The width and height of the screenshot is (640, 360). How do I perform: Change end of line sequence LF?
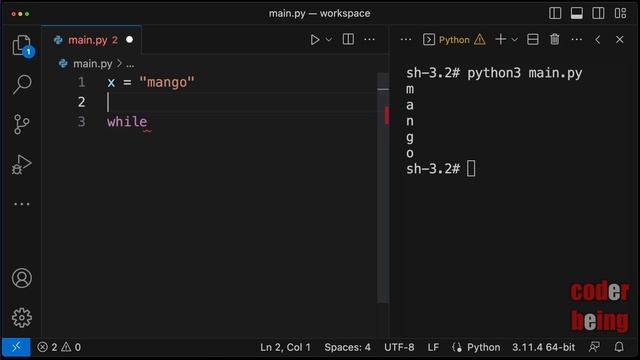tap(433, 347)
